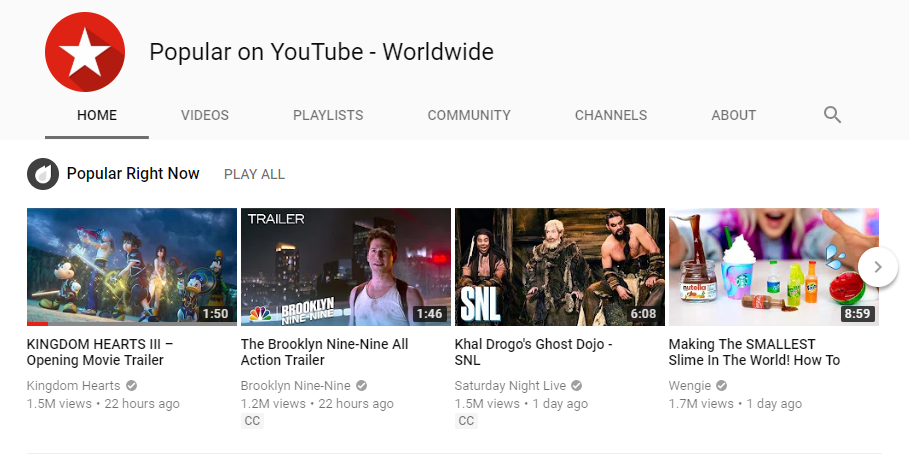
Task: Click the CC badge under Khal Drogo video
Action: [x=466, y=421]
